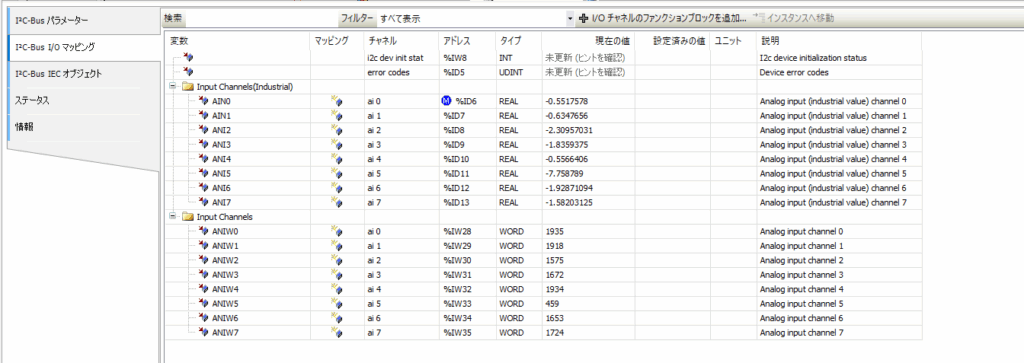Click the mapping icon in ANIW0 row
The width and height of the screenshot is (1024, 363).
[x=337, y=232]
